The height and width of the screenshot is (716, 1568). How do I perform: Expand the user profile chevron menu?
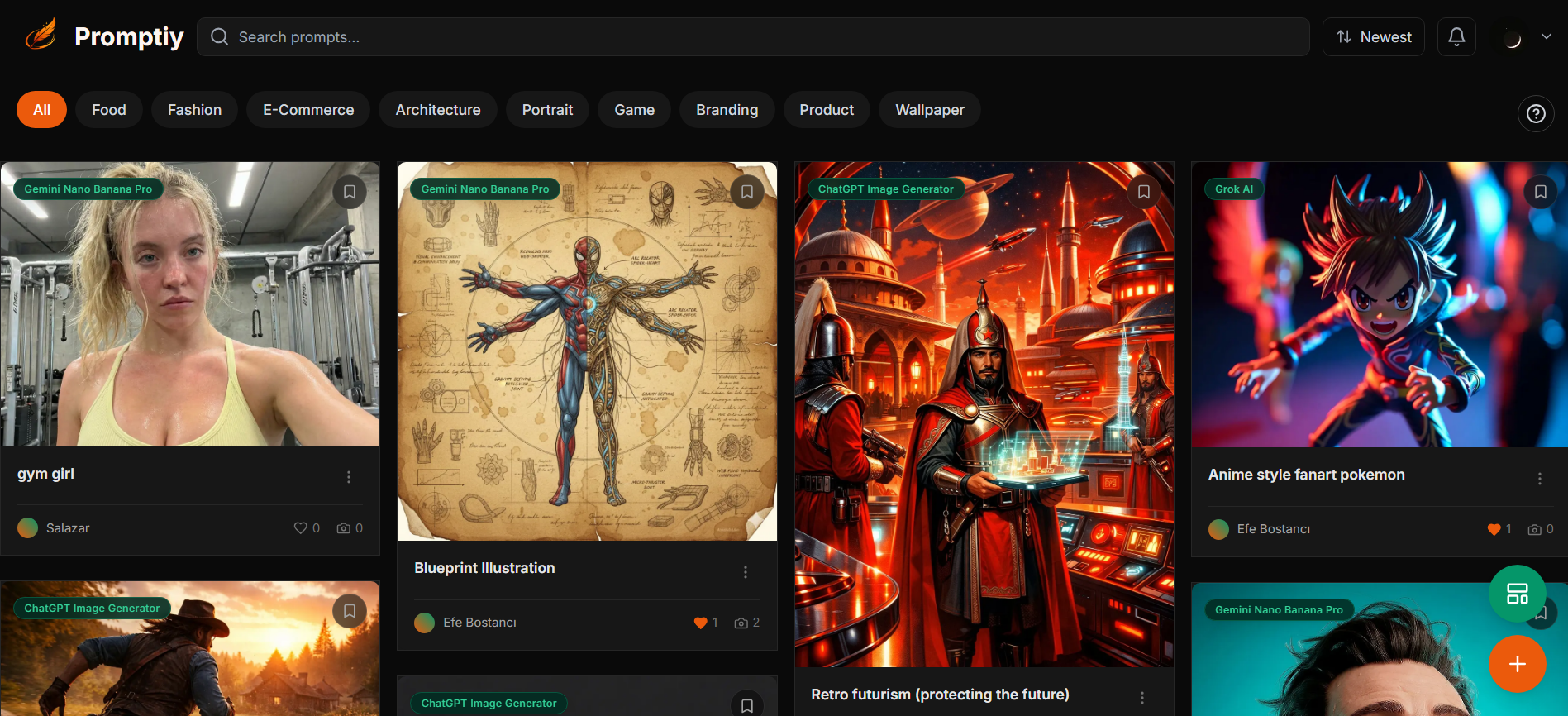tap(1546, 36)
